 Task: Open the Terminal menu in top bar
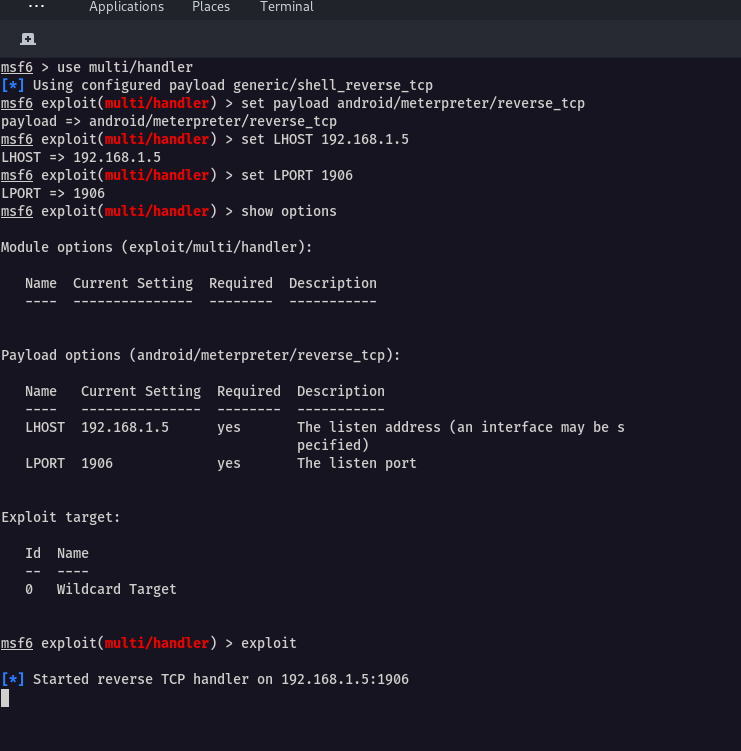pos(286,7)
